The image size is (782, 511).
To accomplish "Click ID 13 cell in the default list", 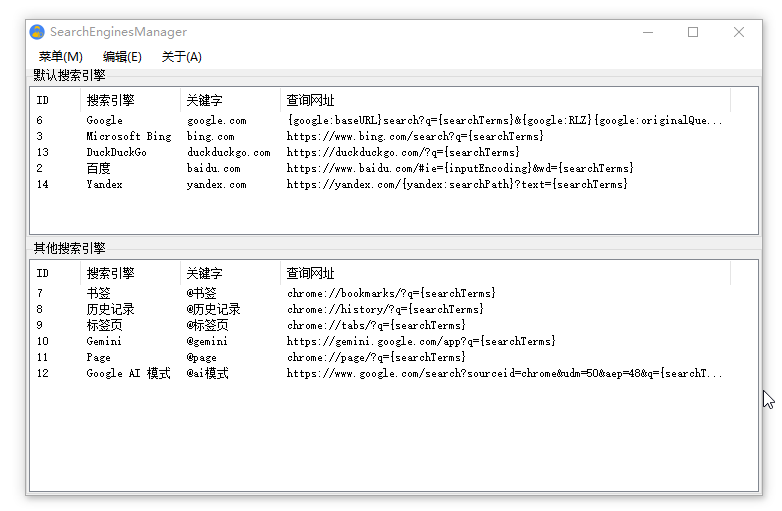I will point(42,152).
